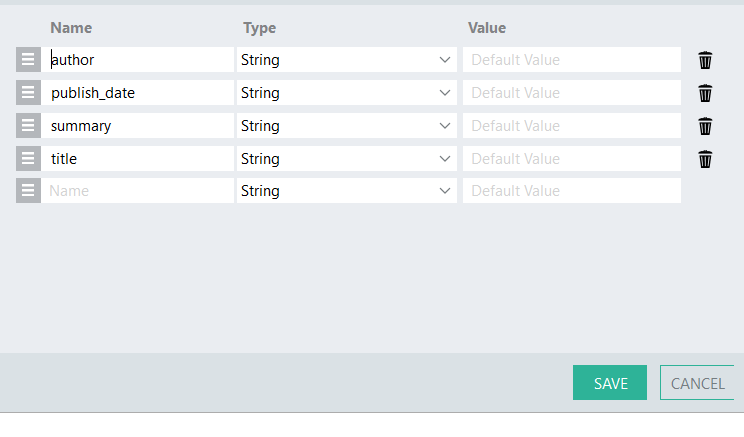Save the parameter changes
Viewport: 744px width, 437px height.
click(x=610, y=382)
